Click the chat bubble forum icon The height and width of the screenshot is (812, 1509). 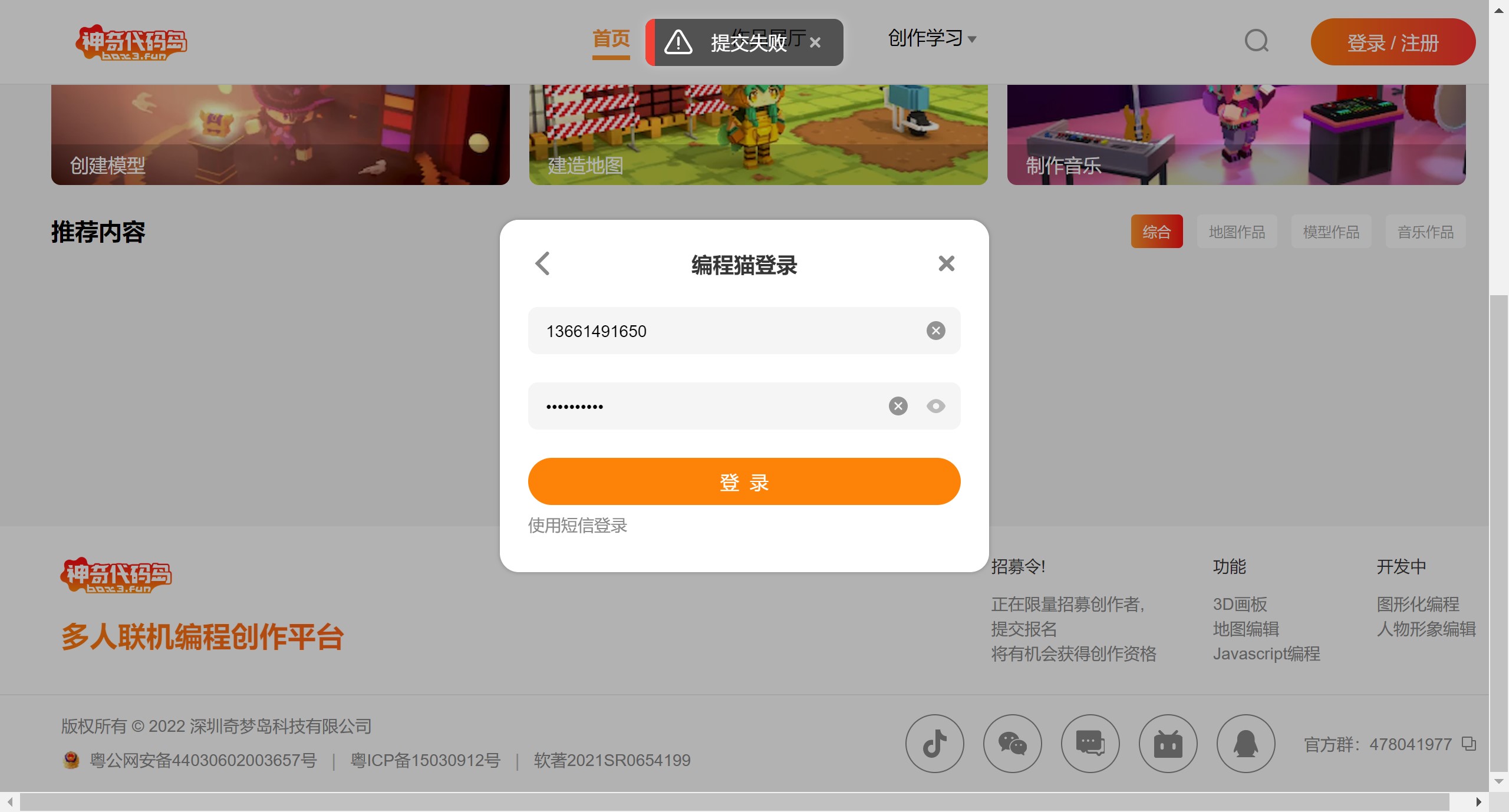click(x=1090, y=744)
